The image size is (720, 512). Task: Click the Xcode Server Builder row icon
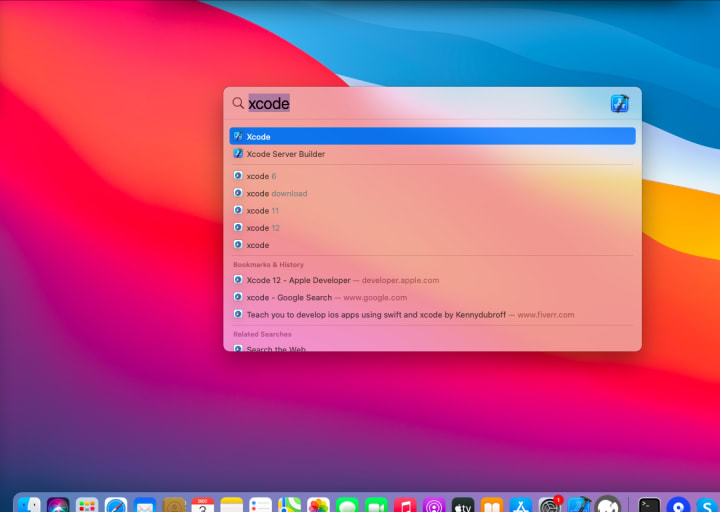[x=238, y=153]
